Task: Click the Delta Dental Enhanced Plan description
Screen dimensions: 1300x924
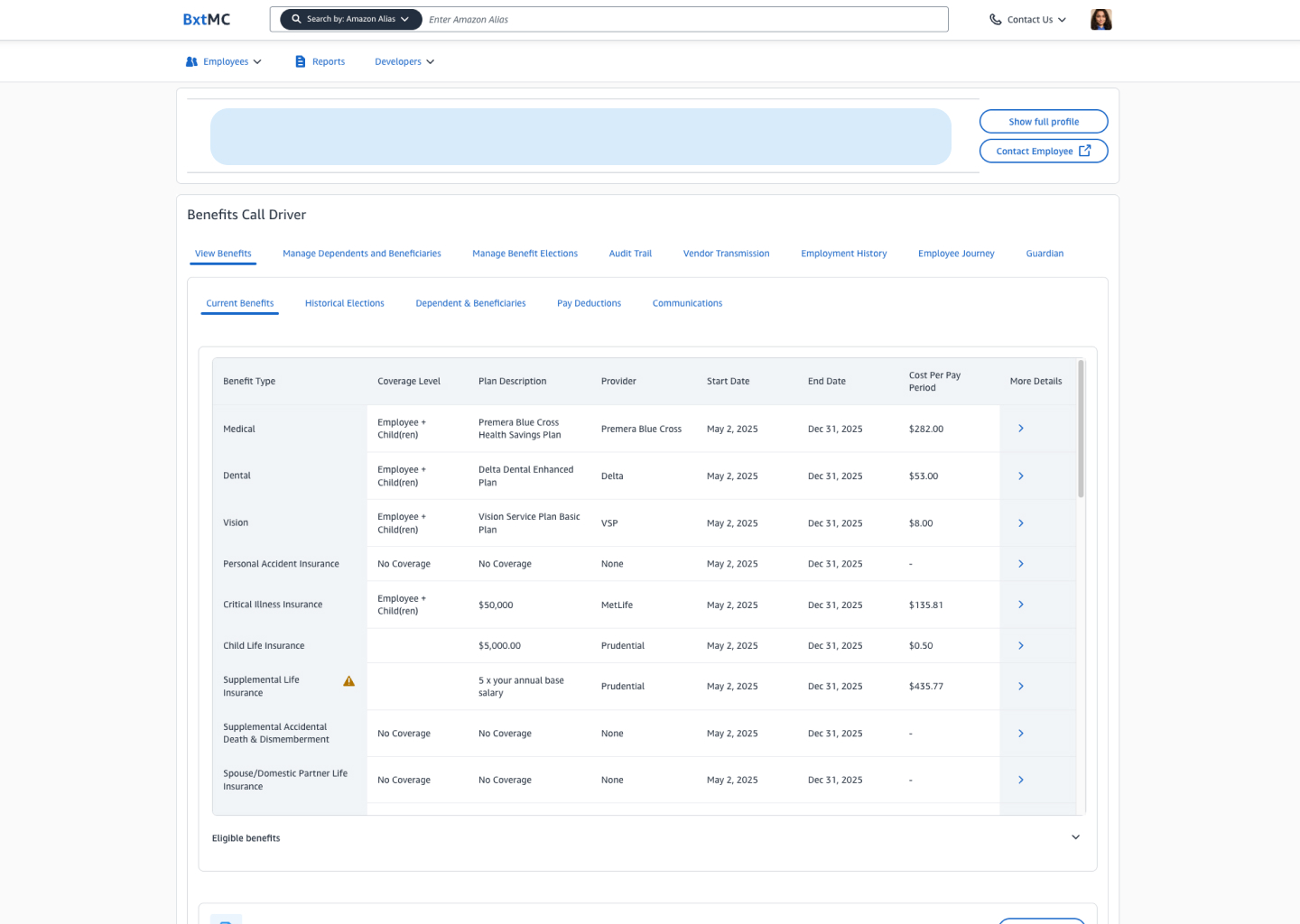Action: [x=525, y=476]
